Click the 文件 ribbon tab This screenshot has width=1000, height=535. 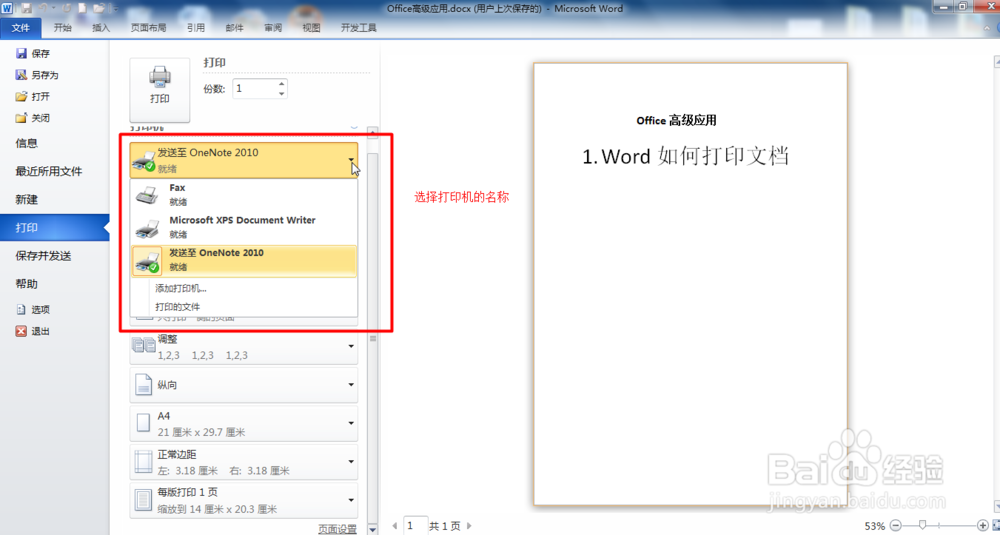pyautogui.click(x=21, y=28)
